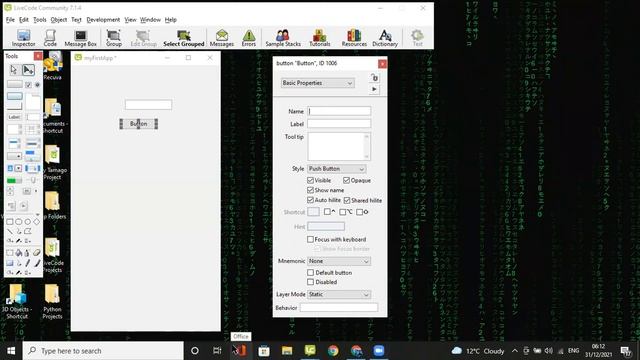Screen dimensions: 640x360
Task: Check the Default button checkbox
Action: (x=310, y=272)
